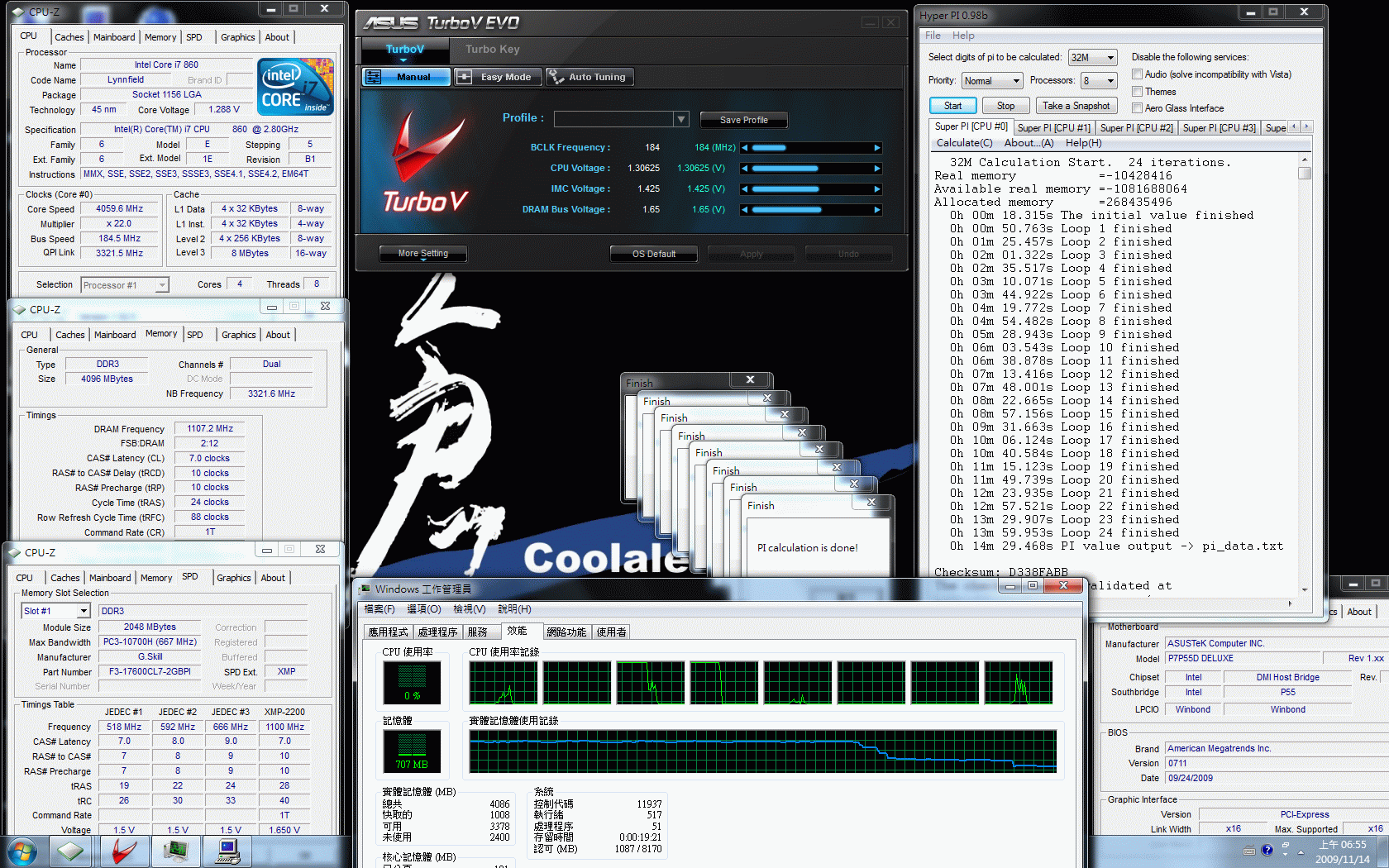The height and width of the screenshot is (868, 1389).
Task: Close the frontmost Finish dialog
Action: coord(871,503)
